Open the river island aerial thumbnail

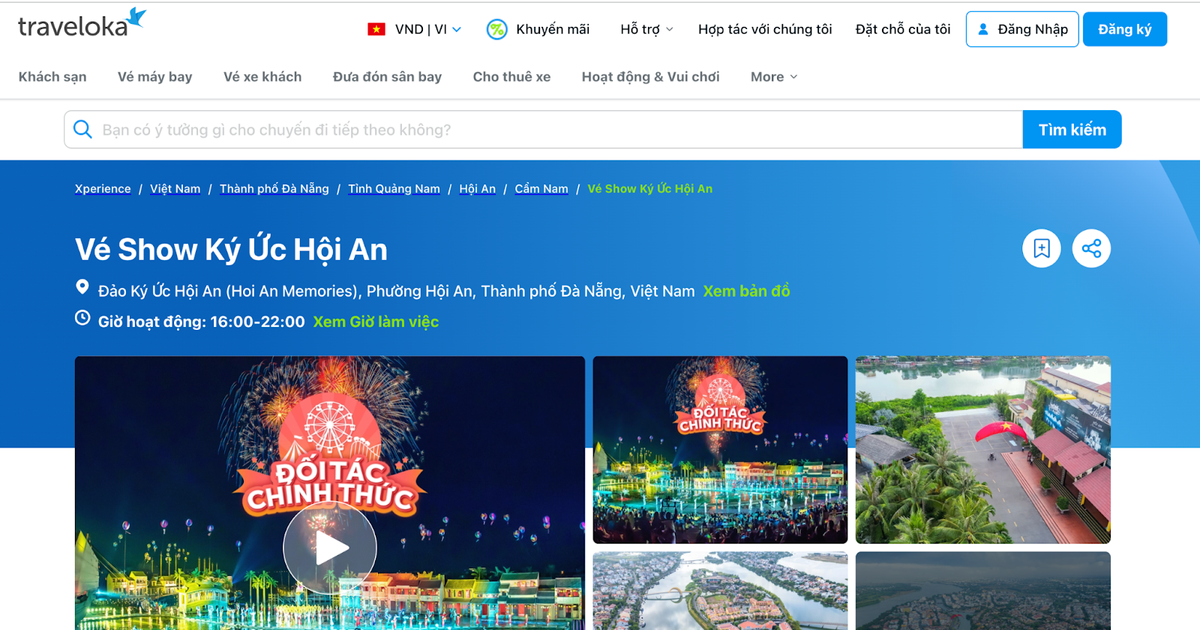click(x=720, y=591)
